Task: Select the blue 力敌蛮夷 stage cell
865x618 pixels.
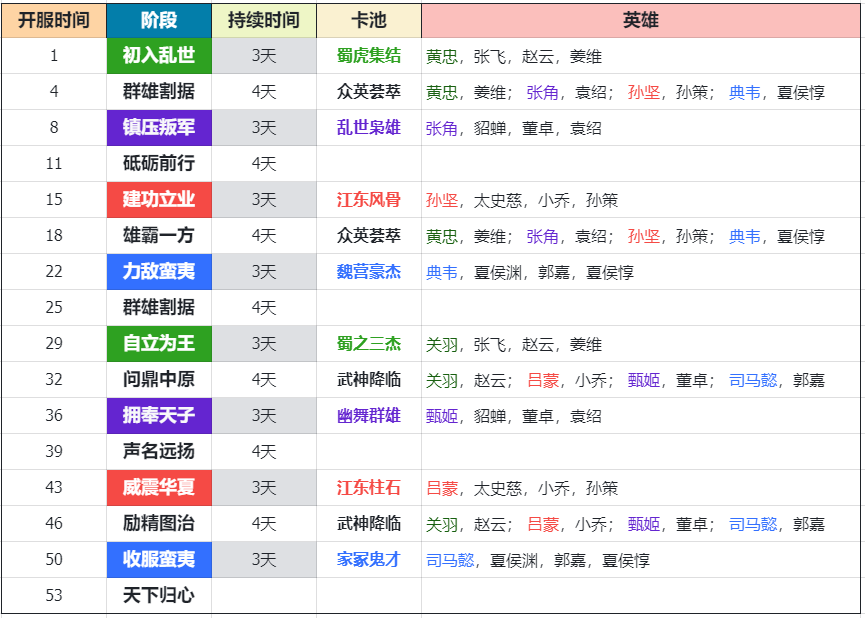Action: pos(159,271)
